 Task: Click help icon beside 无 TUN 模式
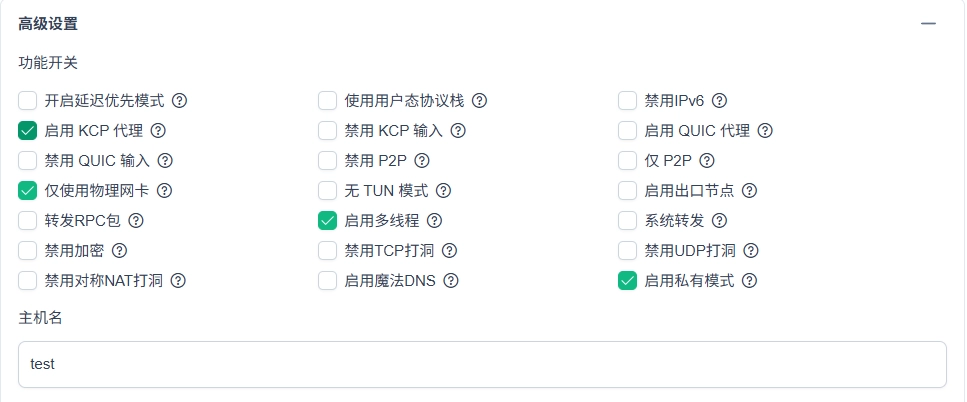[x=443, y=190]
